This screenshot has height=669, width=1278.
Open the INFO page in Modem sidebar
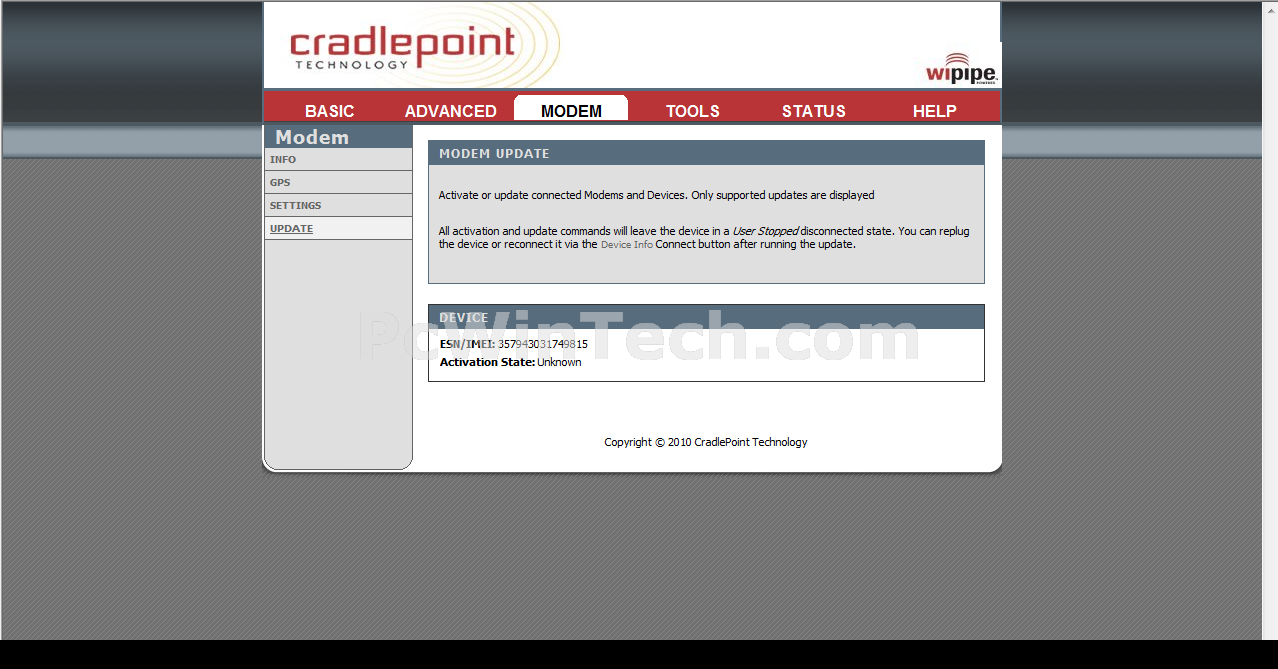[339, 160]
